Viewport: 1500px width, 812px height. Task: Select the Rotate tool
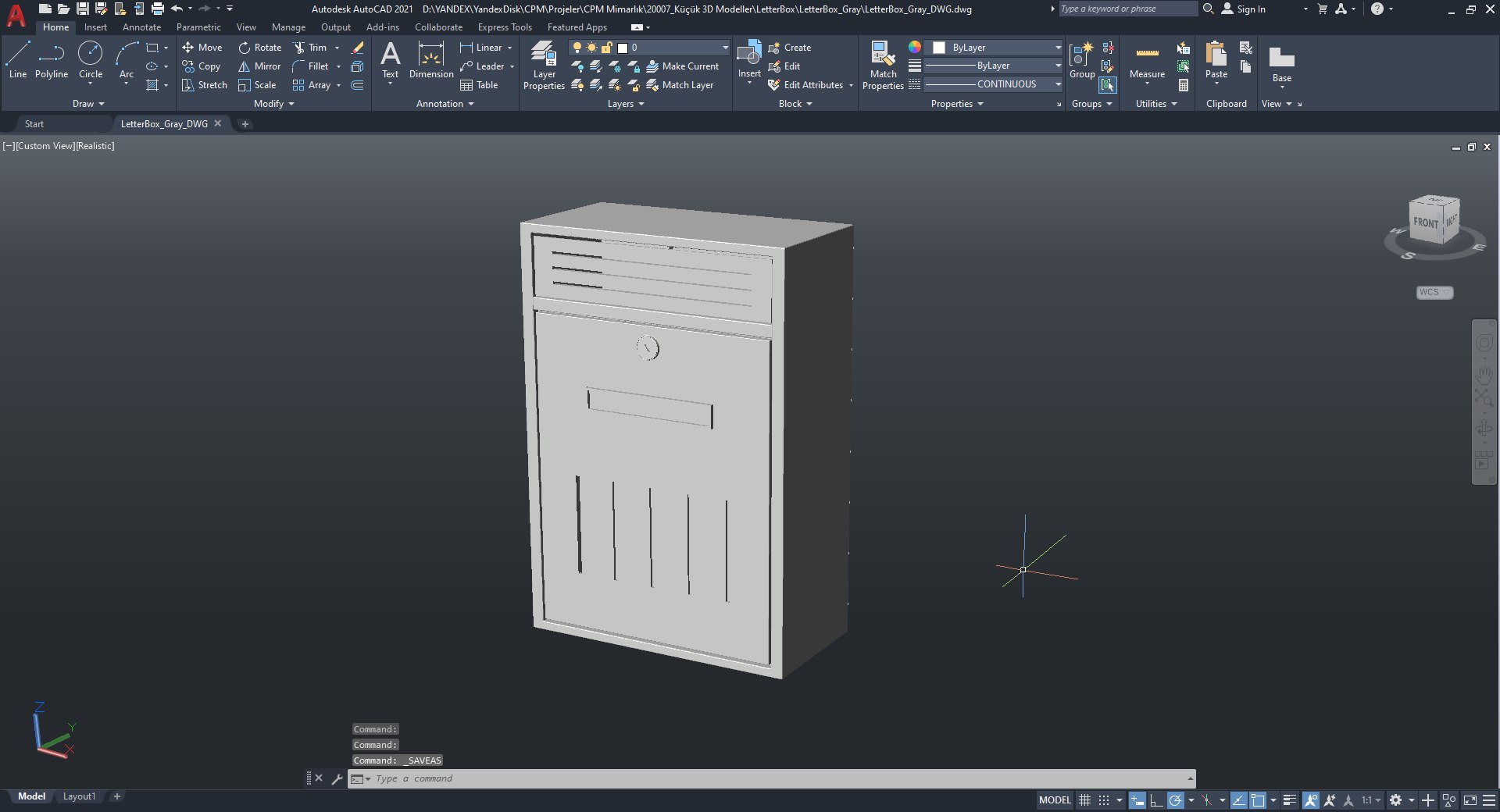[x=260, y=48]
